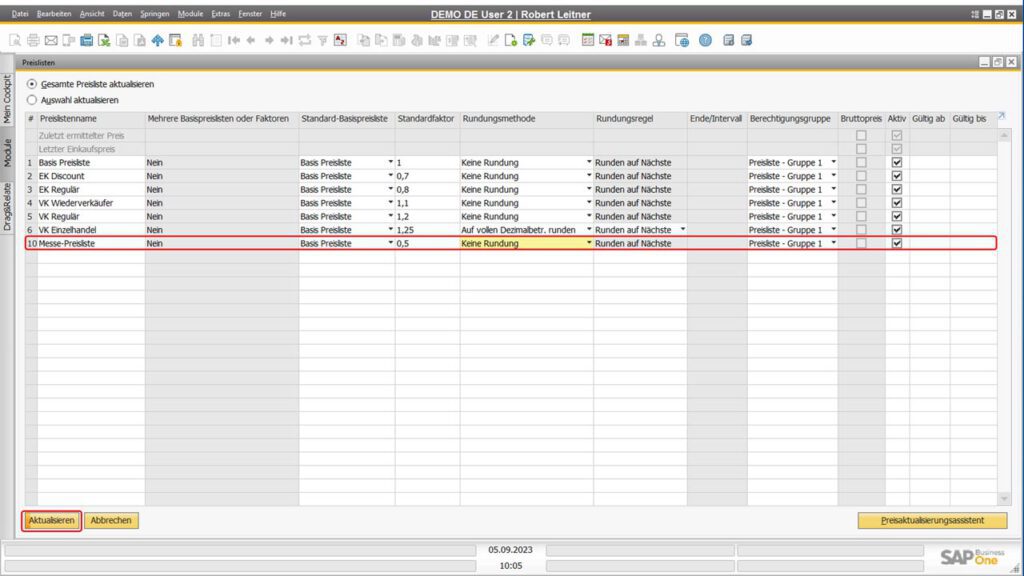Open Rundungsmethode dropdown for Messe-Preisliste
This screenshot has height=576, width=1024.
pos(588,243)
